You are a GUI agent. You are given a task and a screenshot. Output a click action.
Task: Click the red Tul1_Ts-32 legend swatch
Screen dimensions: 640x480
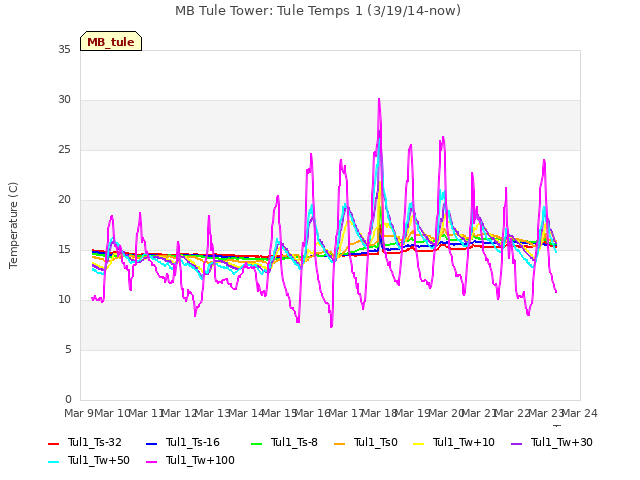click(53, 444)
